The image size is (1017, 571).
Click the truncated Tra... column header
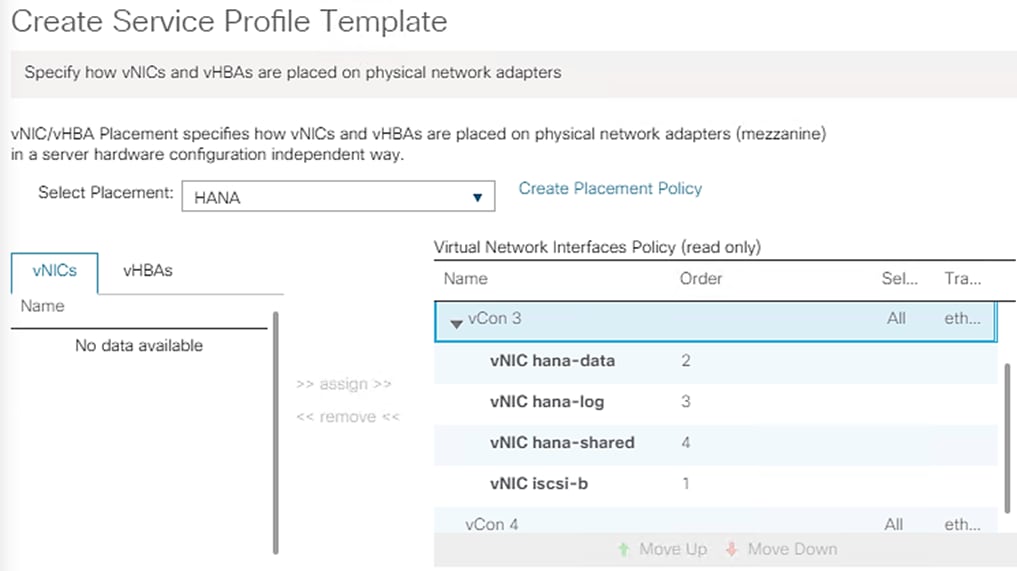[962, 278]
